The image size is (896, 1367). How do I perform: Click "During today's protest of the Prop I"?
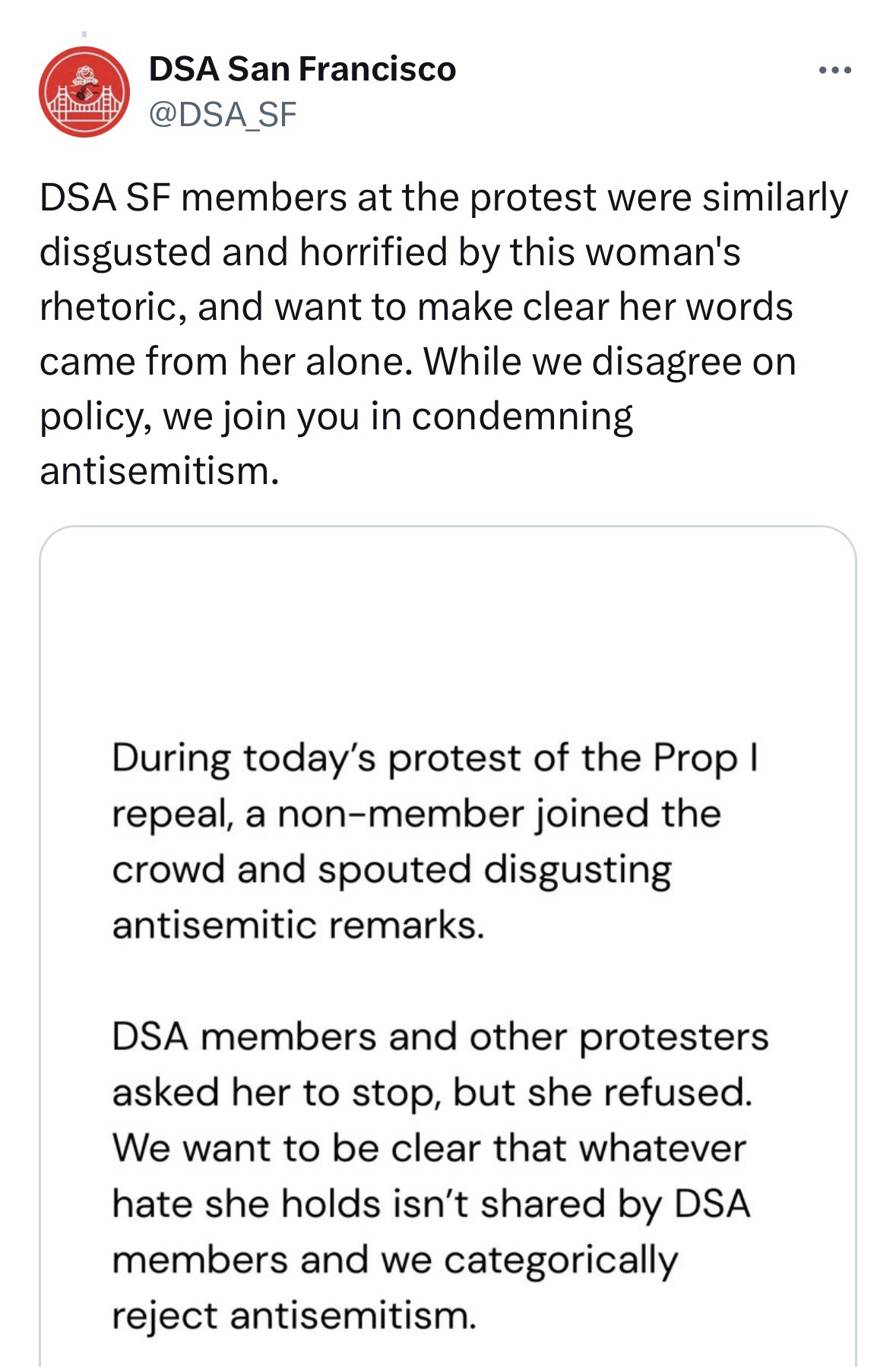tap(435, 758)
